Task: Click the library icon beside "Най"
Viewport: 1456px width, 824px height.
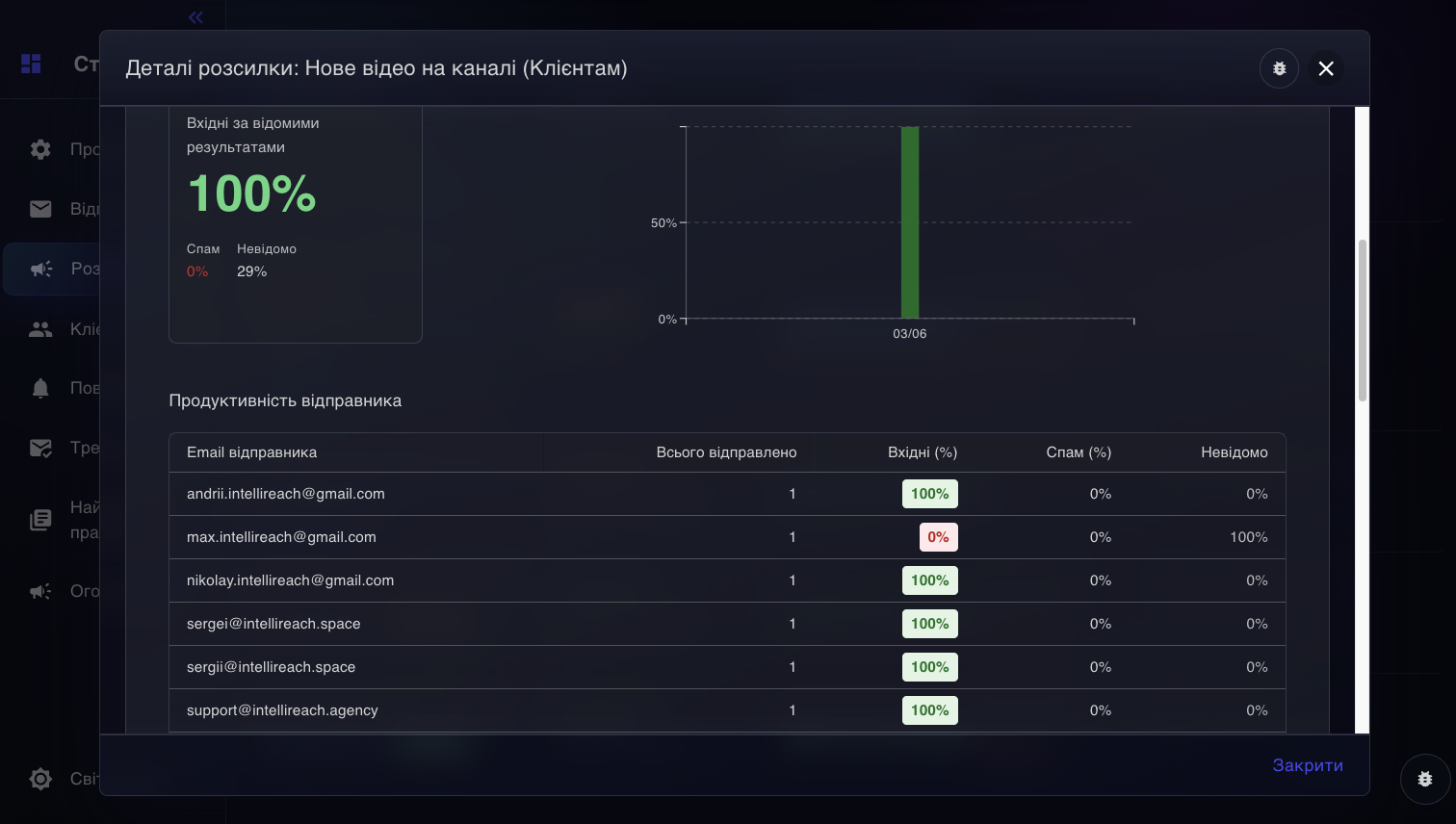Action: 40,520
